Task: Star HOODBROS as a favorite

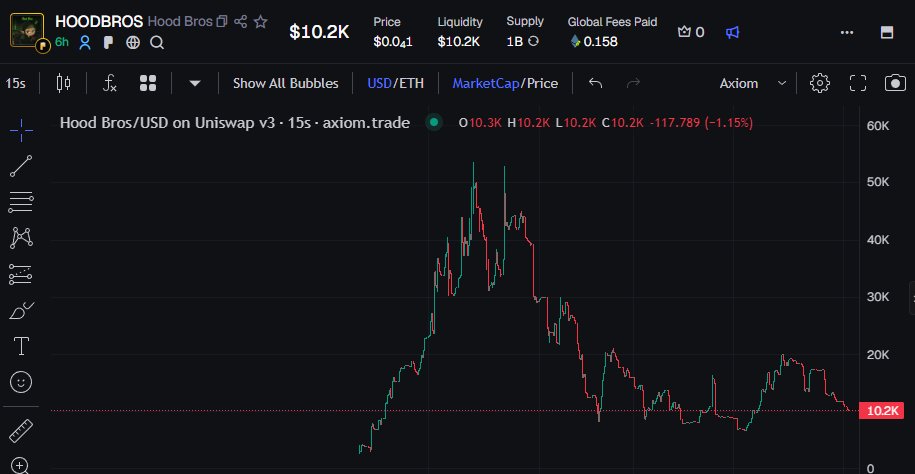Action: coord(260,22)
